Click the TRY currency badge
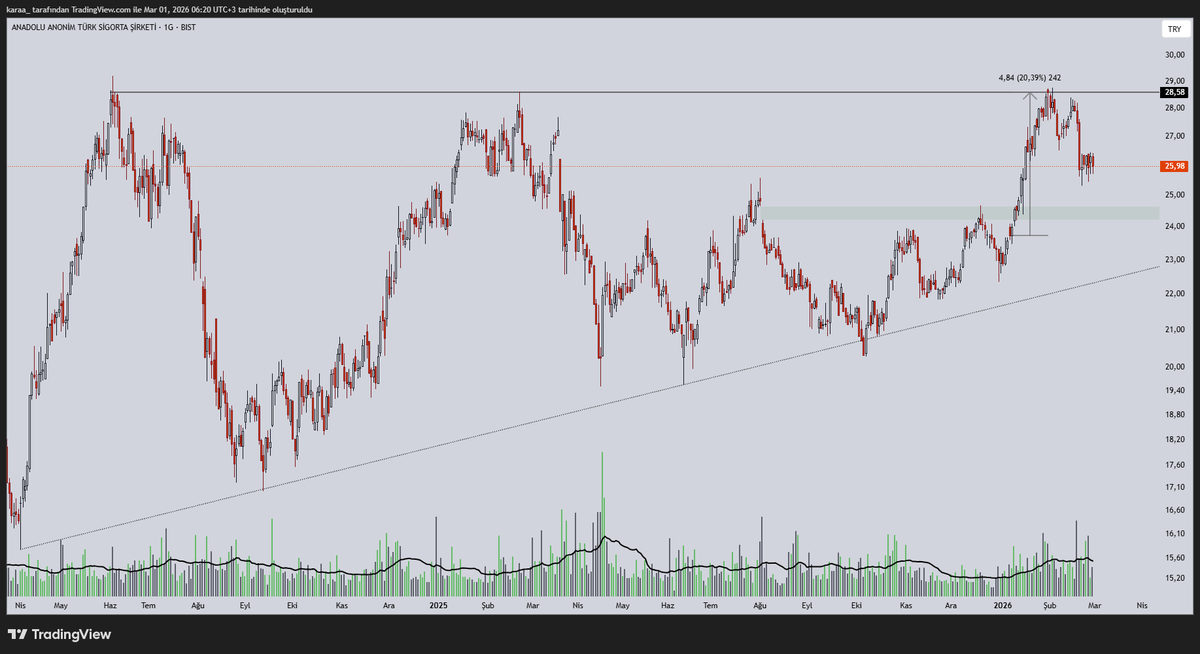 point(1174,30)
